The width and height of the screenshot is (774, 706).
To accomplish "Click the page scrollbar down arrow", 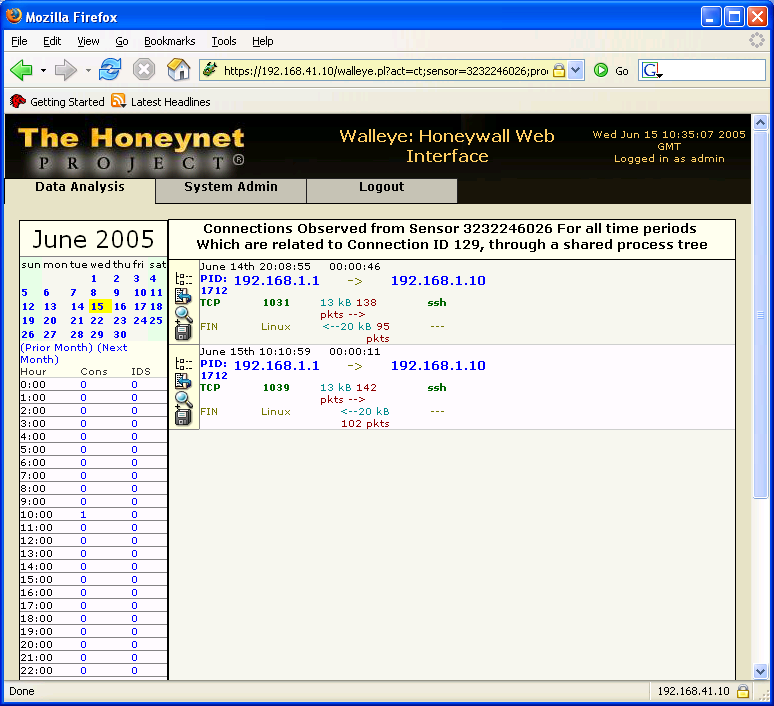I will (x=760, y=671).
